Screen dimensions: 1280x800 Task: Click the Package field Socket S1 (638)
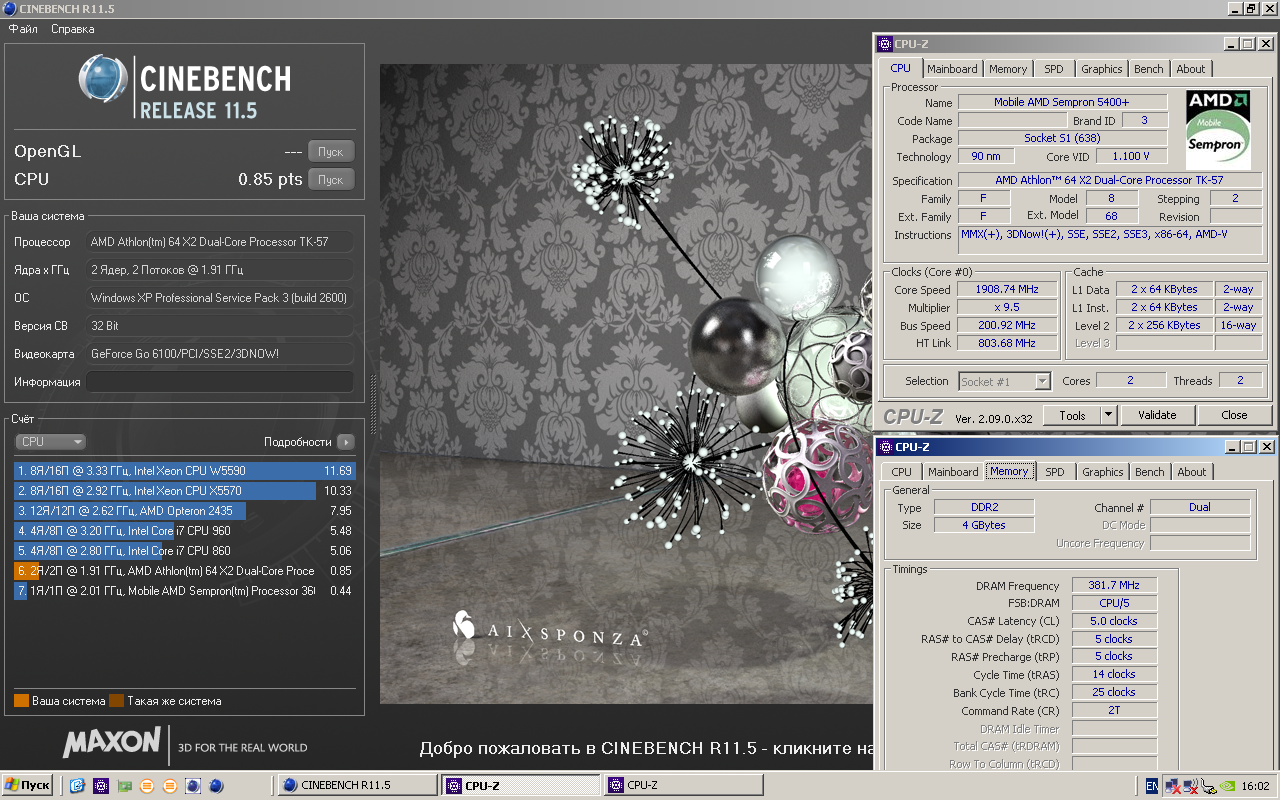(1063, 138)
